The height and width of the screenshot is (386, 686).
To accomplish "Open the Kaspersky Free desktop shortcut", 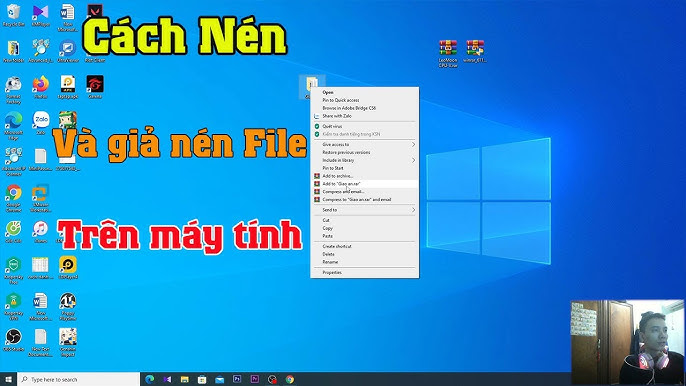I will click(x=14, y=270).
